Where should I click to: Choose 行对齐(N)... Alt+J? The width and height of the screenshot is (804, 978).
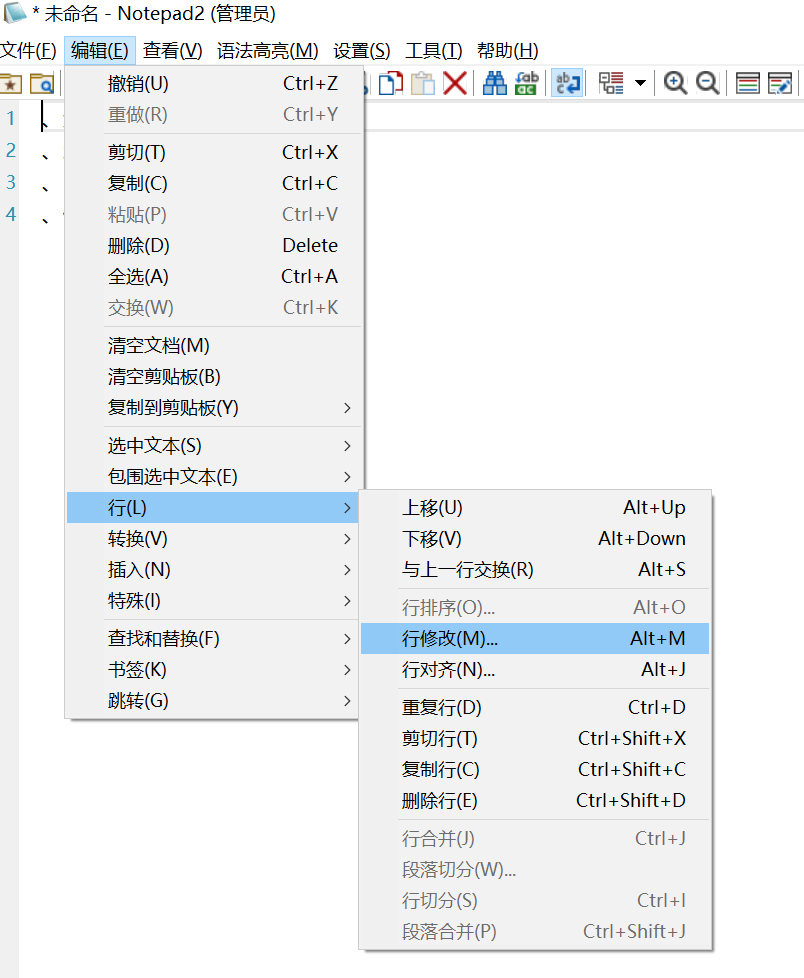535,670
